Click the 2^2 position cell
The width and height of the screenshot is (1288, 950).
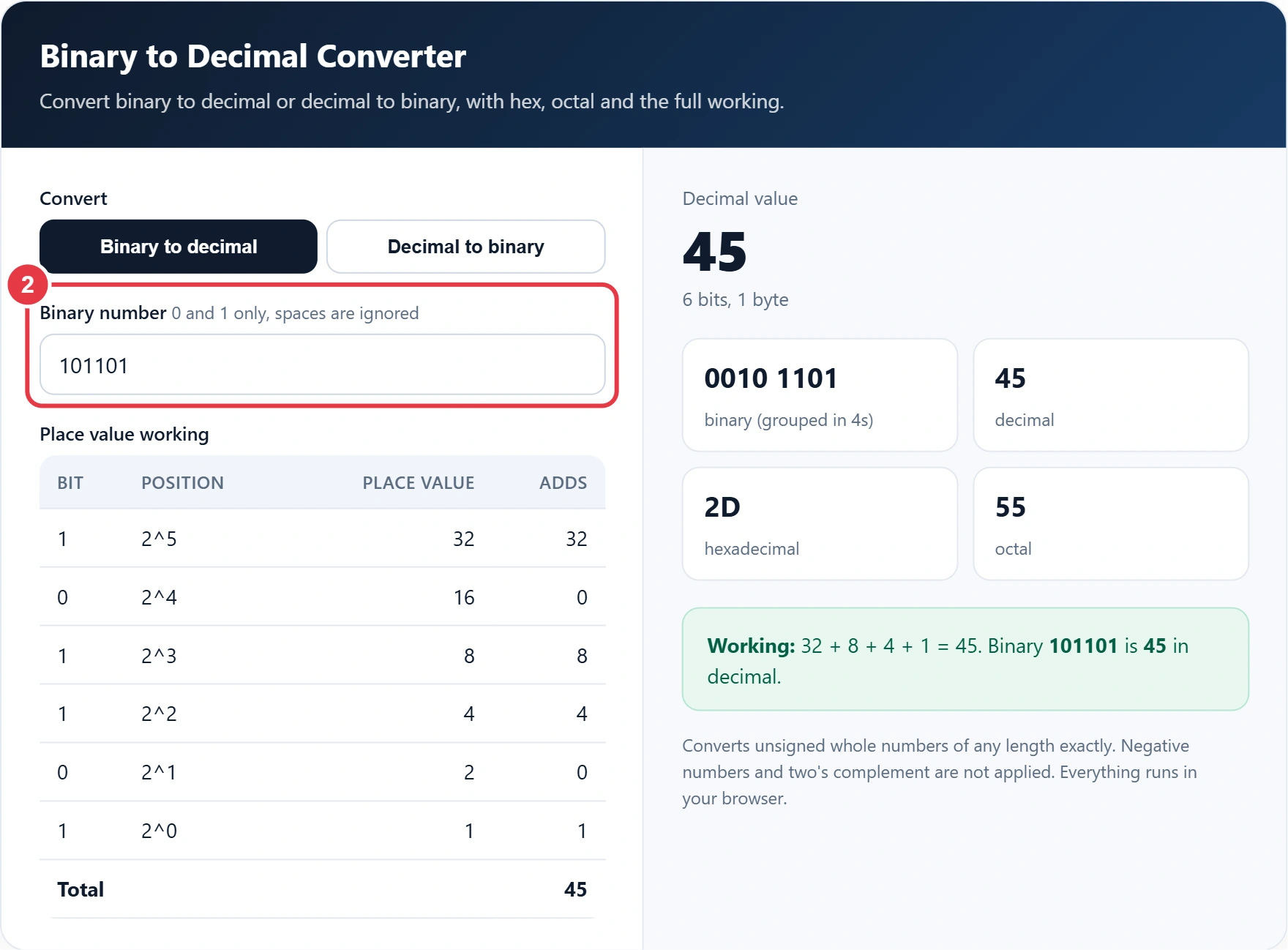click(x=159, y=714)
